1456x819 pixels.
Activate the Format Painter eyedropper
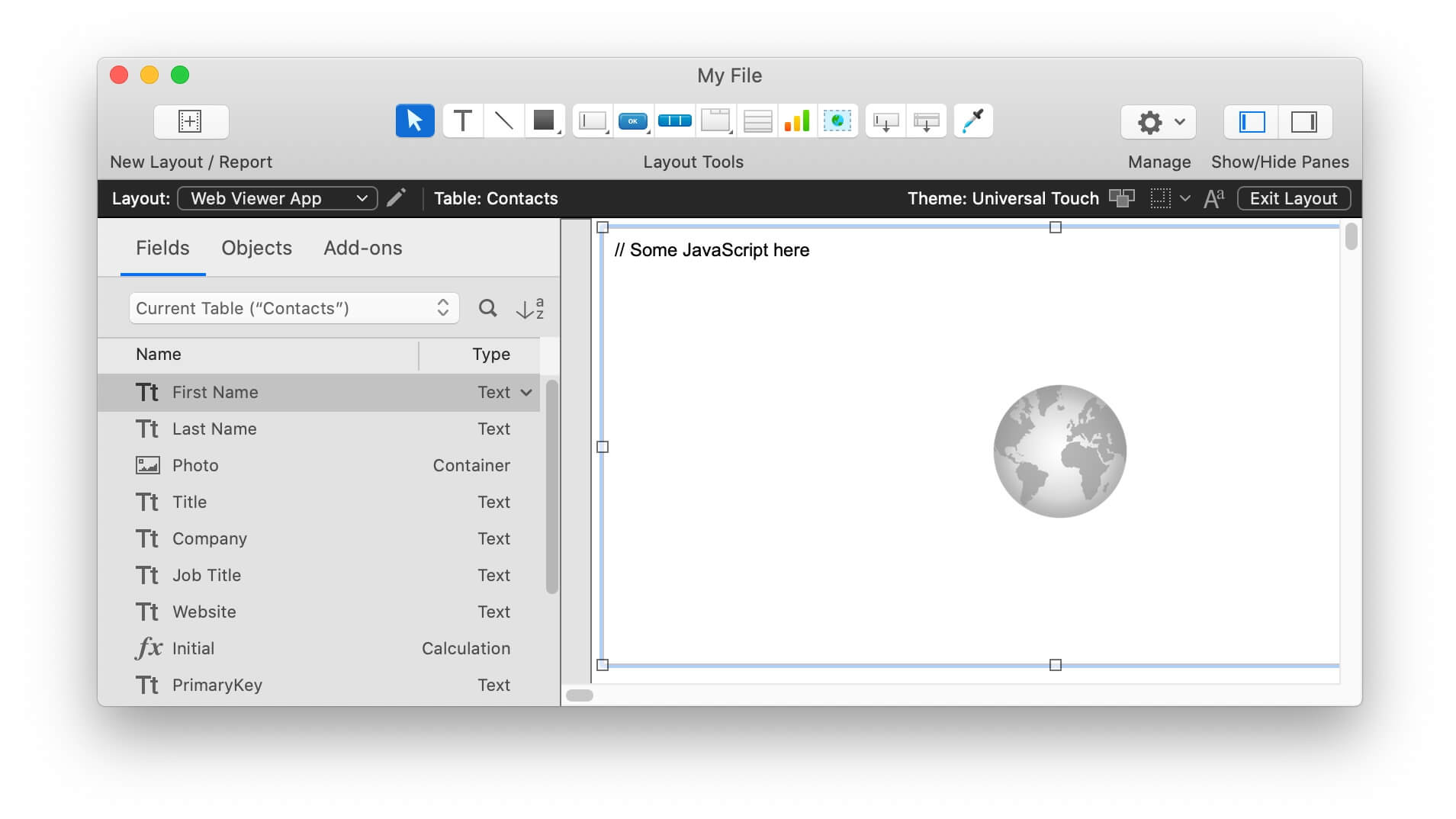(973, 120)
